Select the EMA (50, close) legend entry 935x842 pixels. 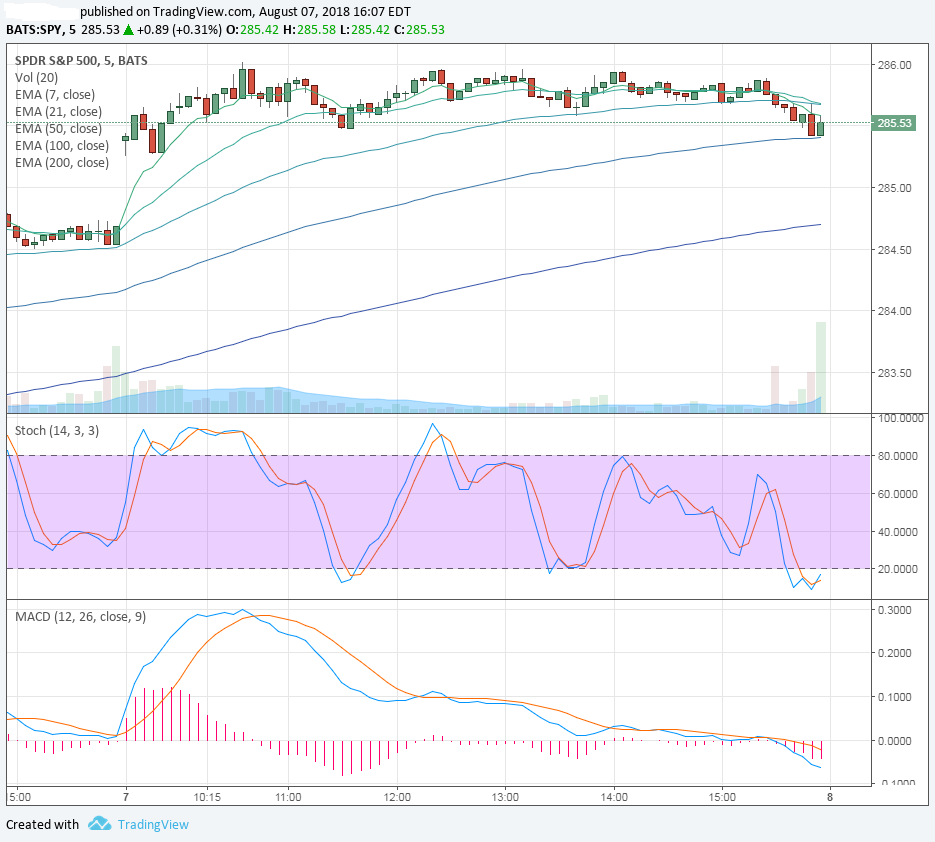58,129
